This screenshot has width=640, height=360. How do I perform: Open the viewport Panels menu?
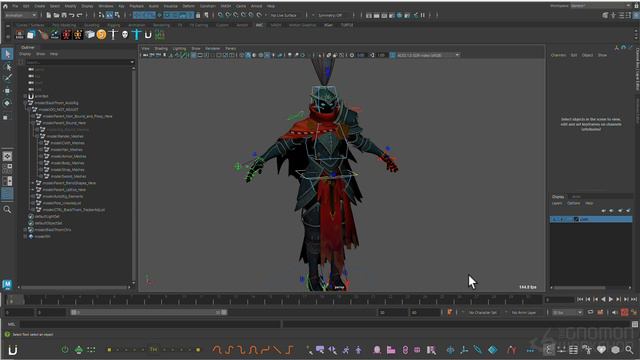pos(231,49)
